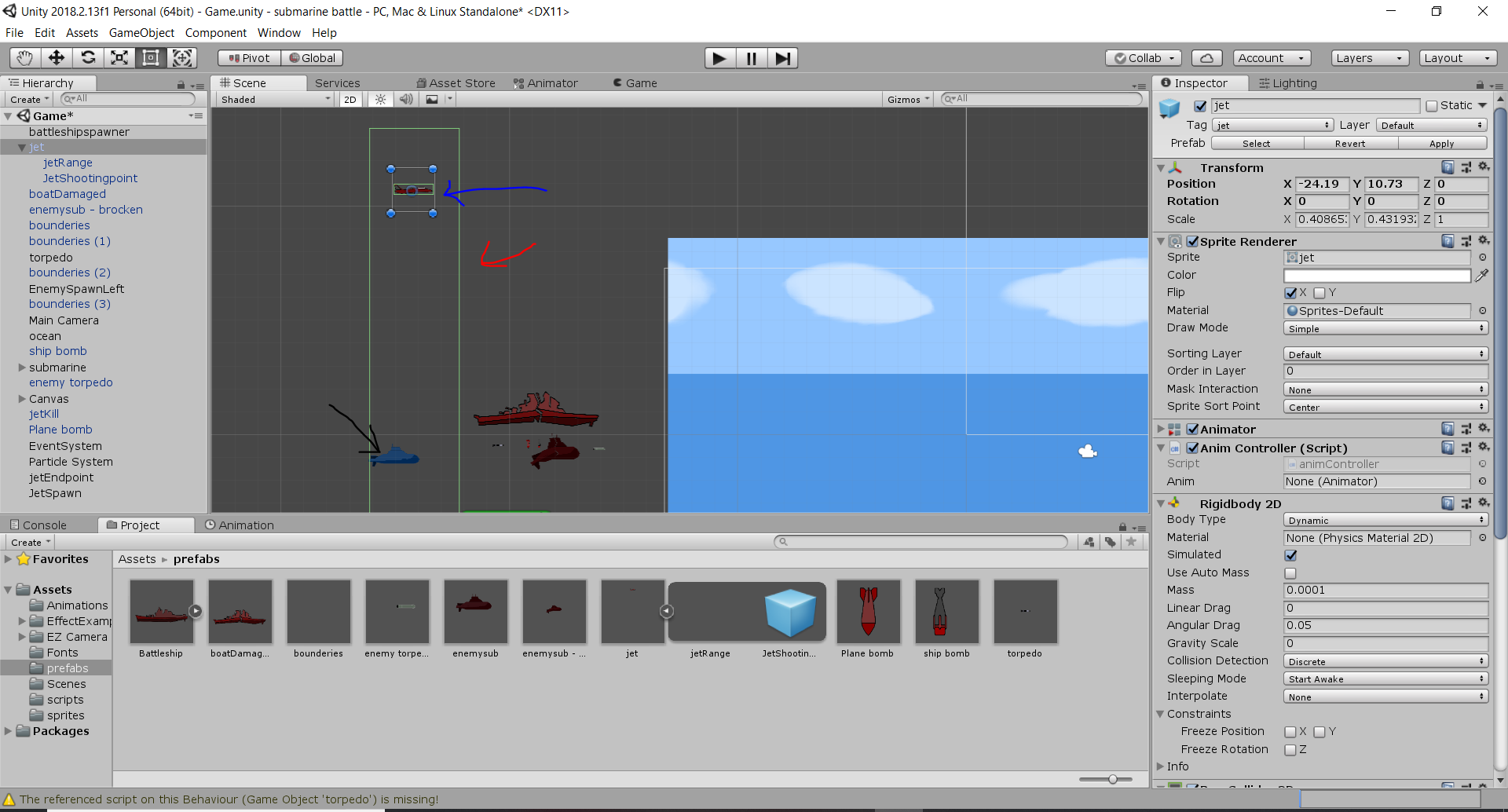
Task: Select the Rotate tool
Action: click(88, 57)
